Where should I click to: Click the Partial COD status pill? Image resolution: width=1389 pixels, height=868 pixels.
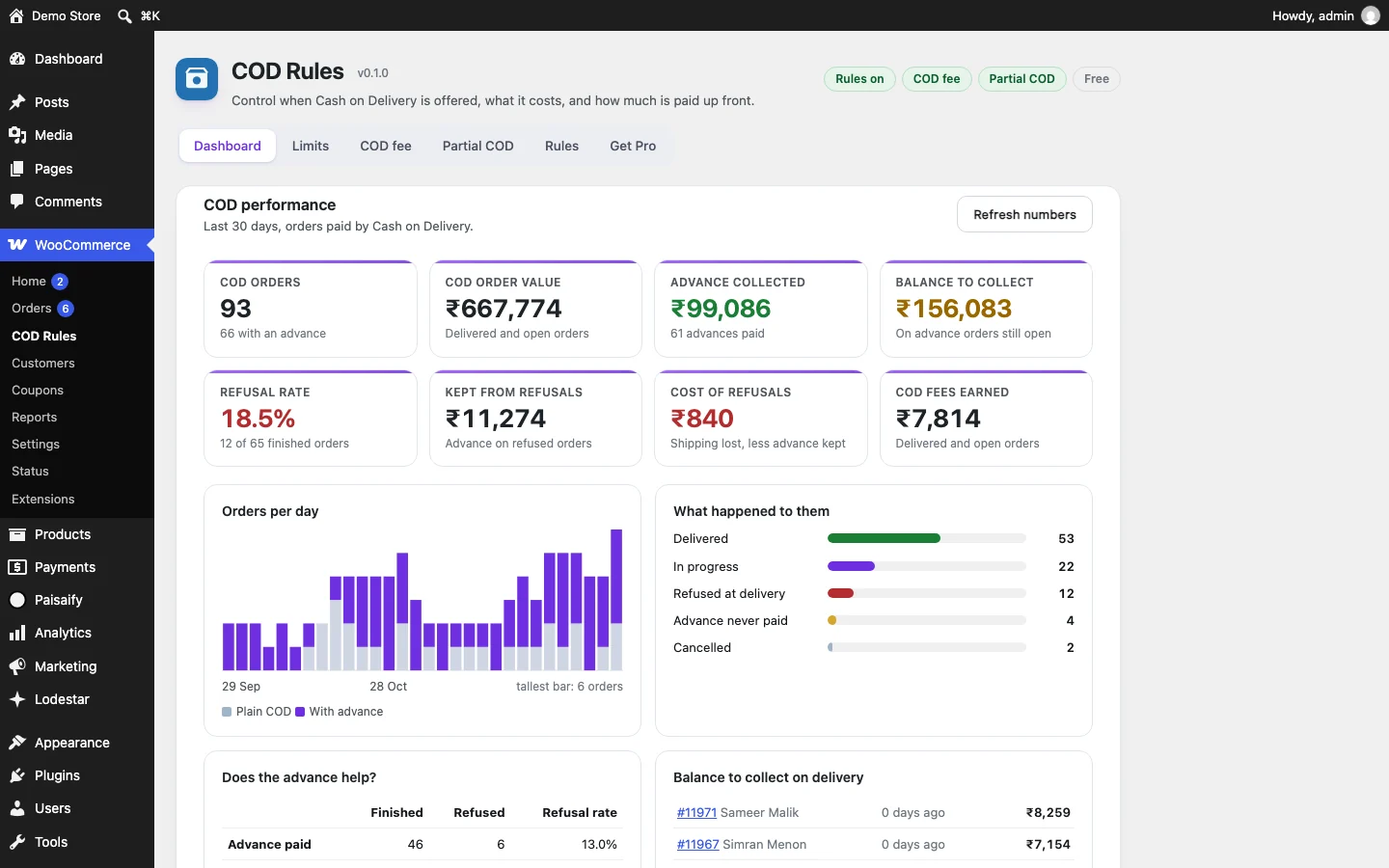(x=1022, y=79)
